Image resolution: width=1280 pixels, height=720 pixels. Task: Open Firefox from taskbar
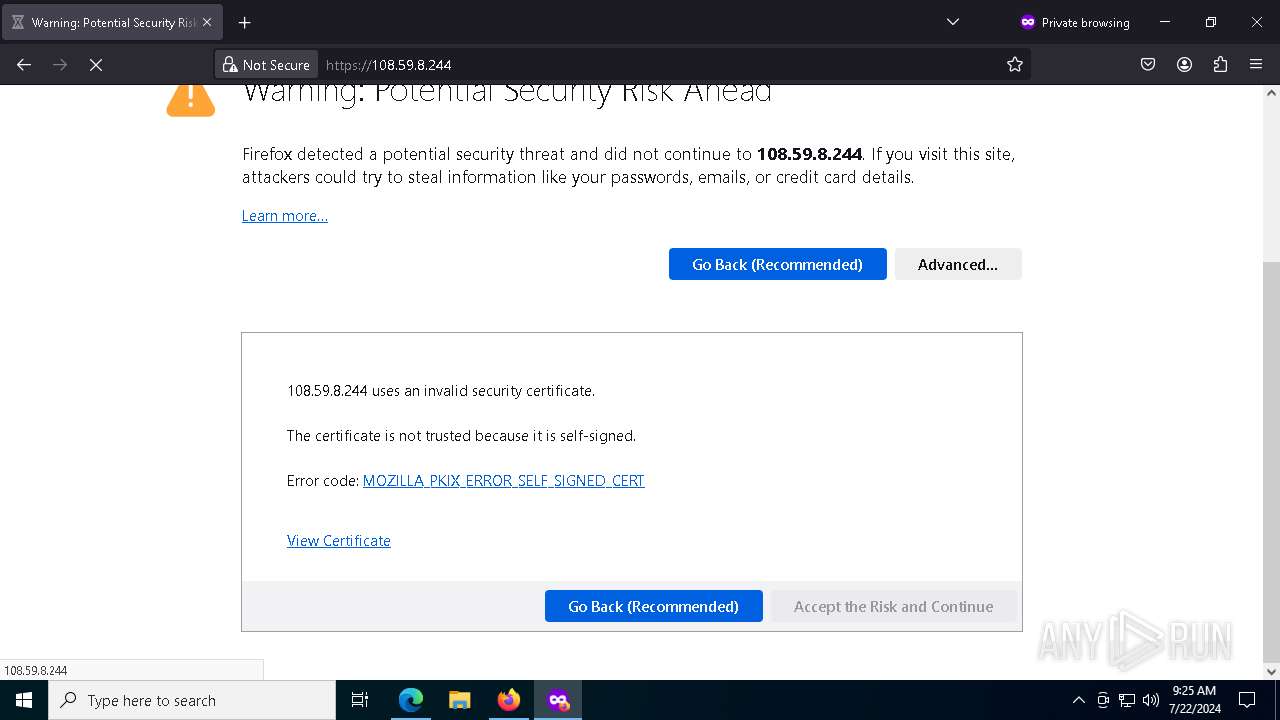click(509, 700)
